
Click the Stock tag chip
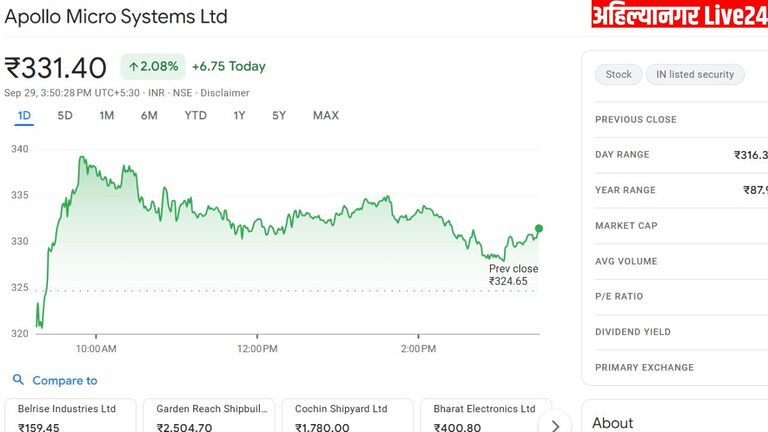click(x=618, y=74)
